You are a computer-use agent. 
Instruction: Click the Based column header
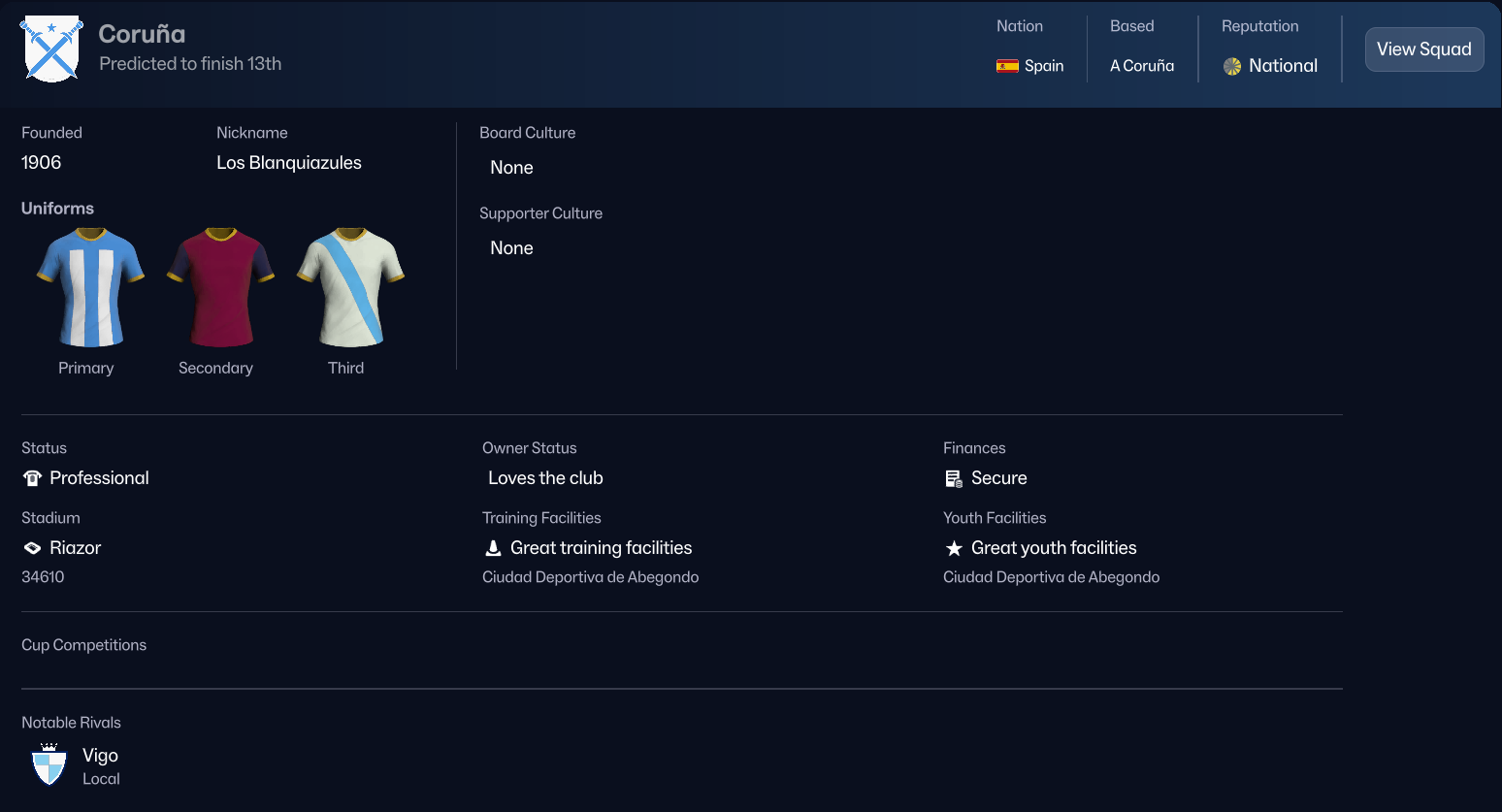[1131, 26]
